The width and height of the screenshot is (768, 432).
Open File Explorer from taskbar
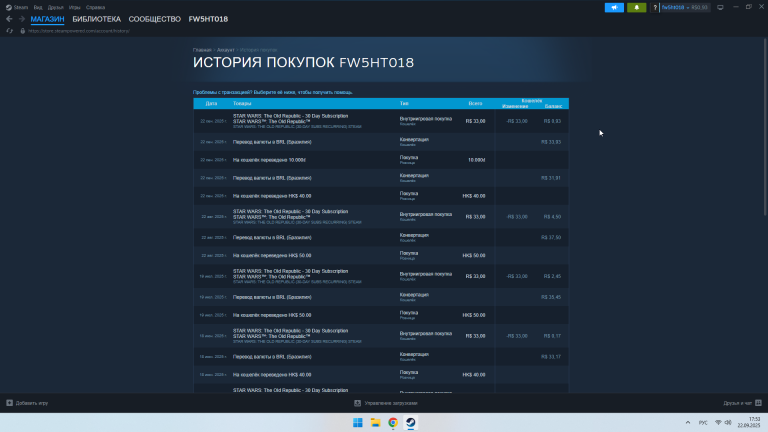point(375,423)
